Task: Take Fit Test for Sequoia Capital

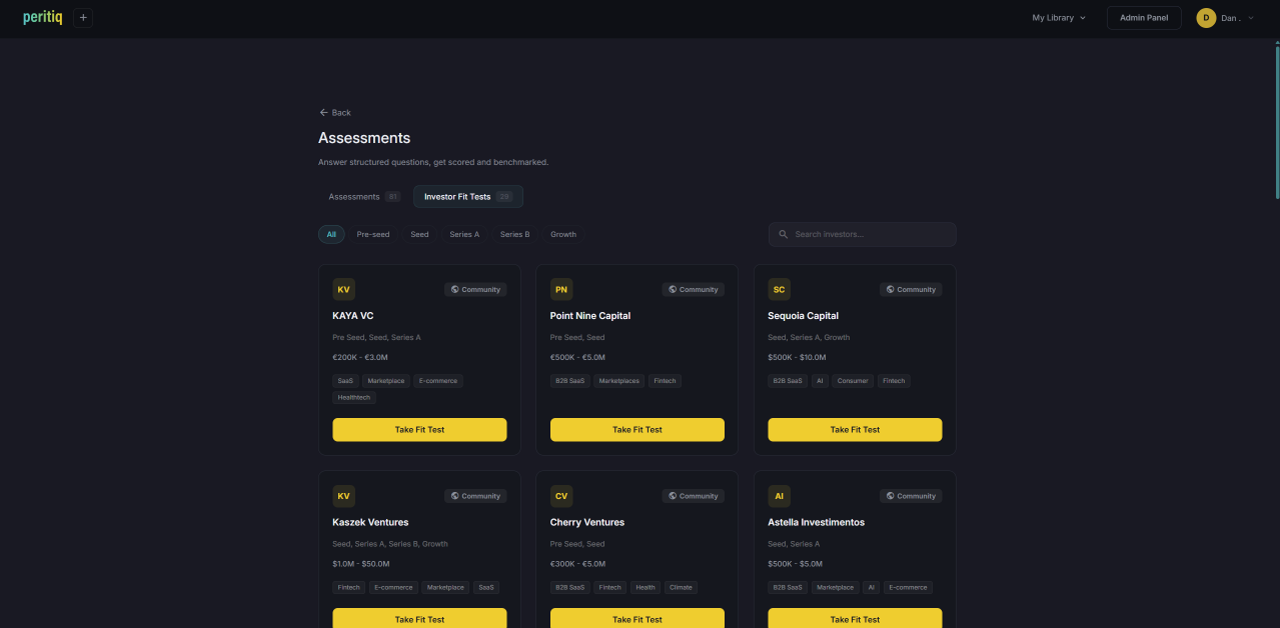Action: pos(855,430)
